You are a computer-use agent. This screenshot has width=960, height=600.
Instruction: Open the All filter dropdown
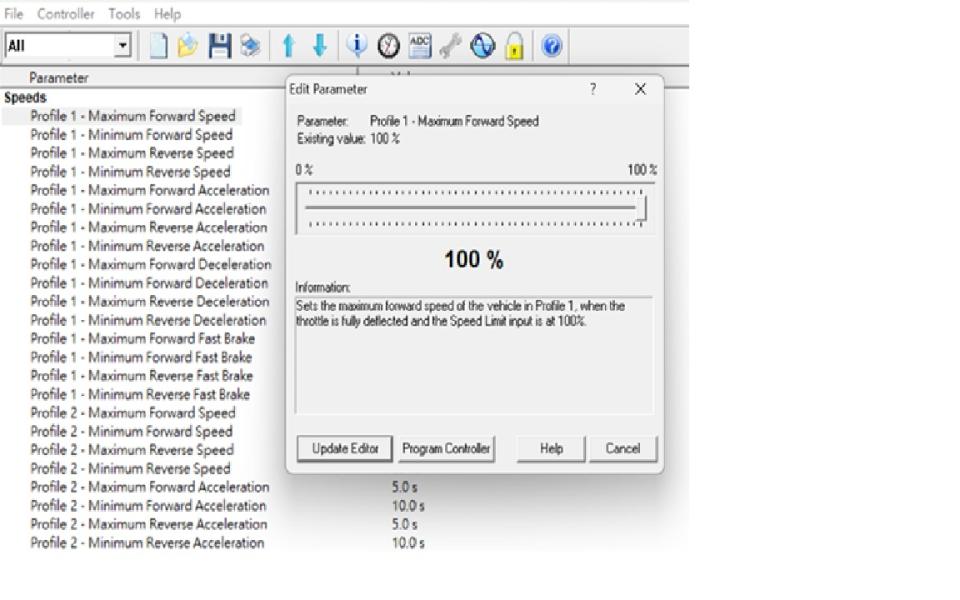(x=122, y=46)
